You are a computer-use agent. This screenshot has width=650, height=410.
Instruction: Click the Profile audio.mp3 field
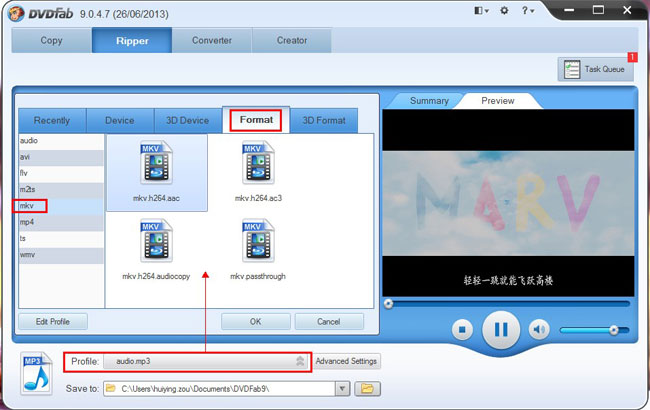click(x=206, y=361)
